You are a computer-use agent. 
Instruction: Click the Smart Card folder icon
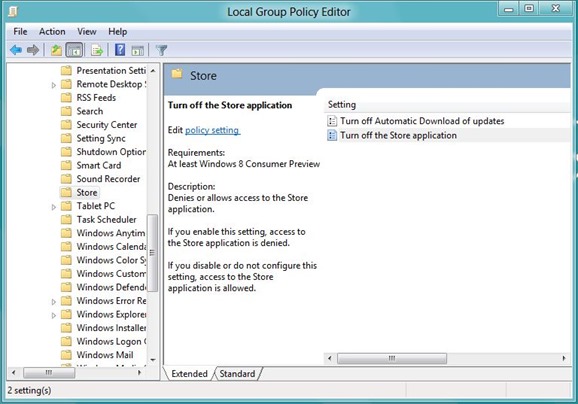[66, 165]
